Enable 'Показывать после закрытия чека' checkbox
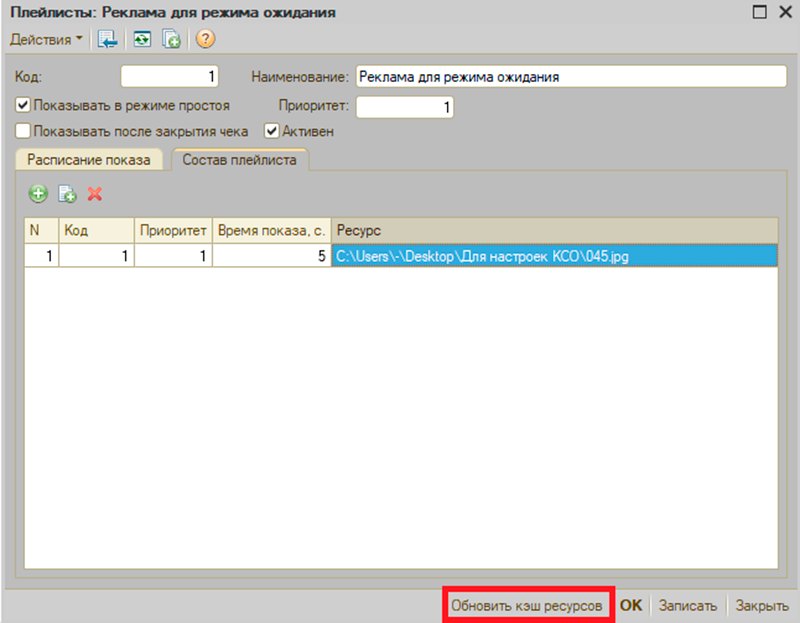800x623 pixels. tap(23, 131)
